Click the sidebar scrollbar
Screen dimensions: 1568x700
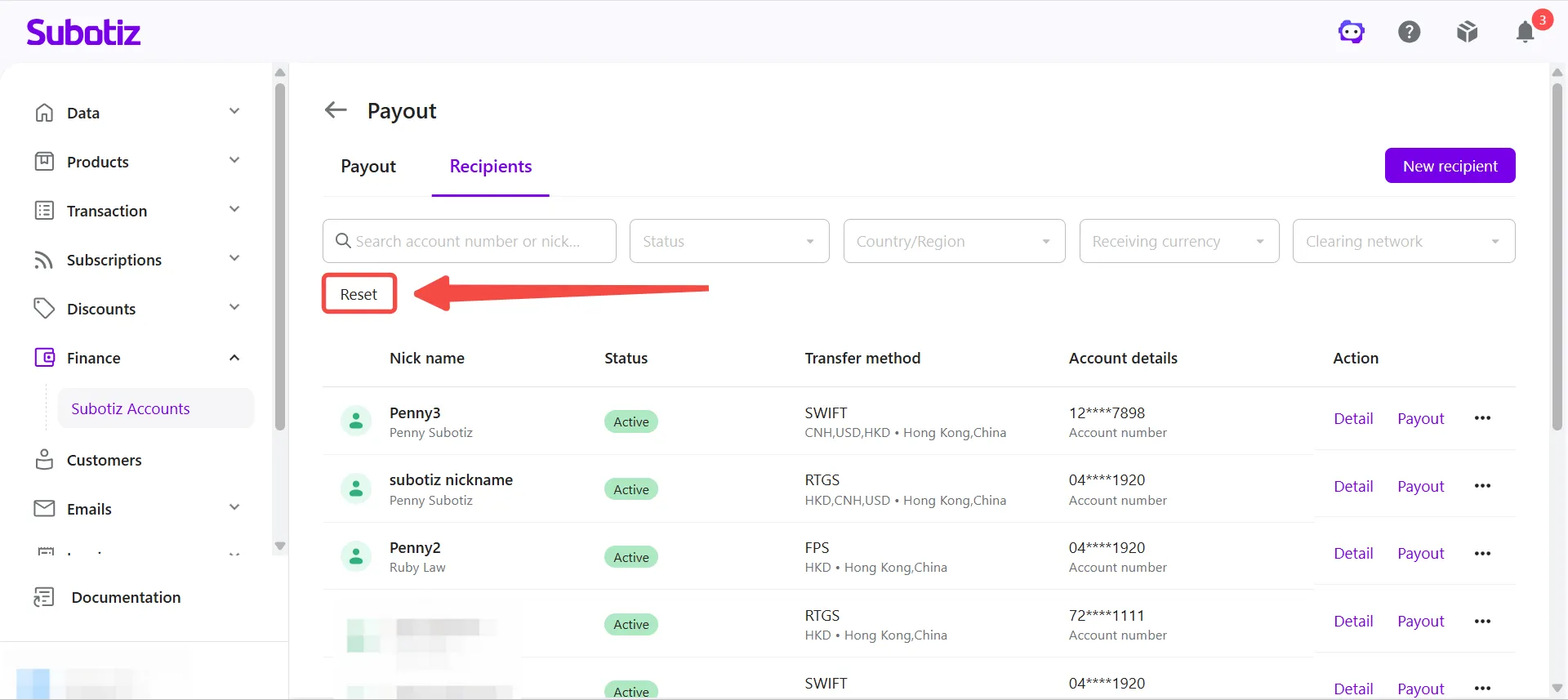point(280,256)
